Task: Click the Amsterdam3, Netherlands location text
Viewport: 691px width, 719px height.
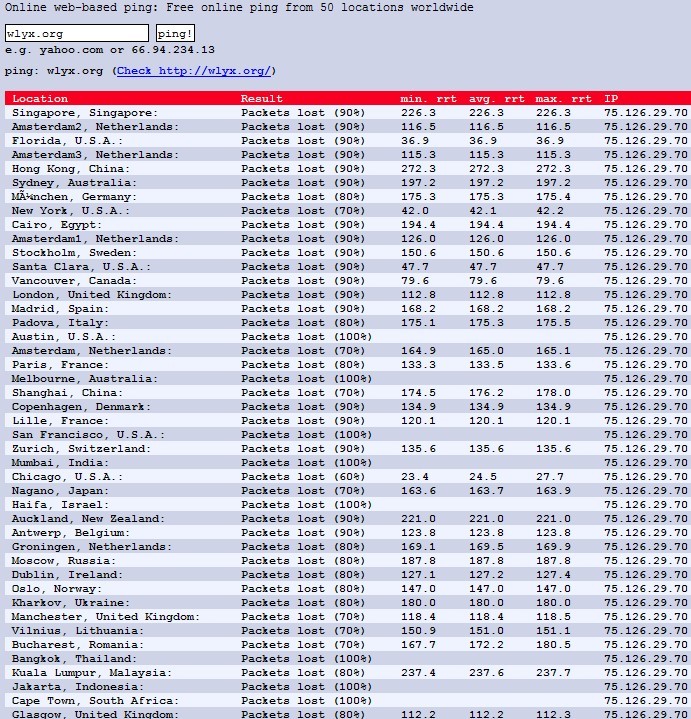Action: [x=95, y=155]
